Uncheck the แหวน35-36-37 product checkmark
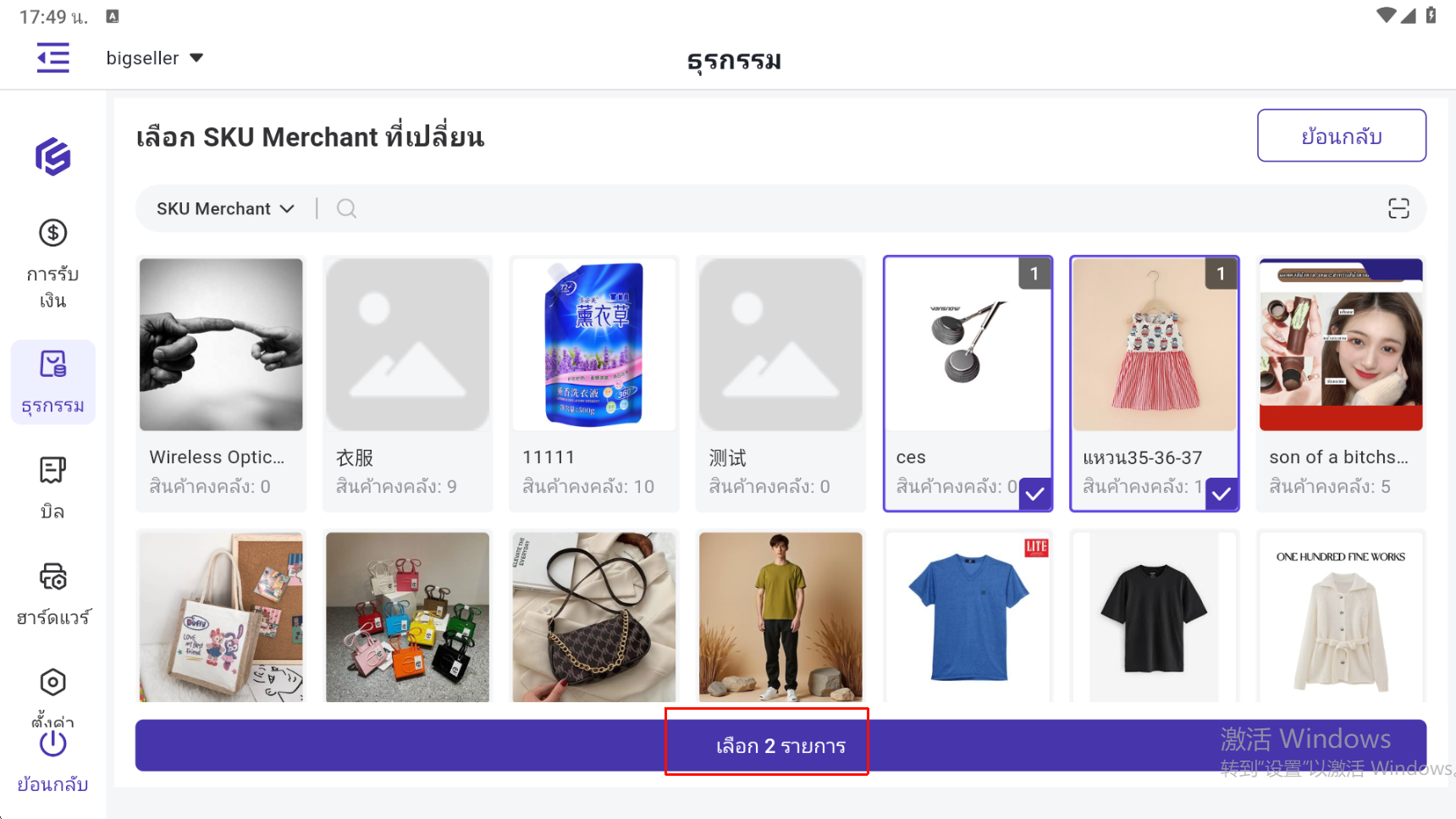This screenshot has height=819, width=1456. tap(1221, 493)
